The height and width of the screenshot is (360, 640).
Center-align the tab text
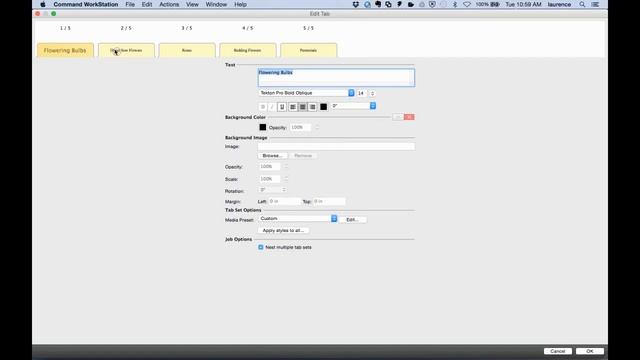click(302, 107)
